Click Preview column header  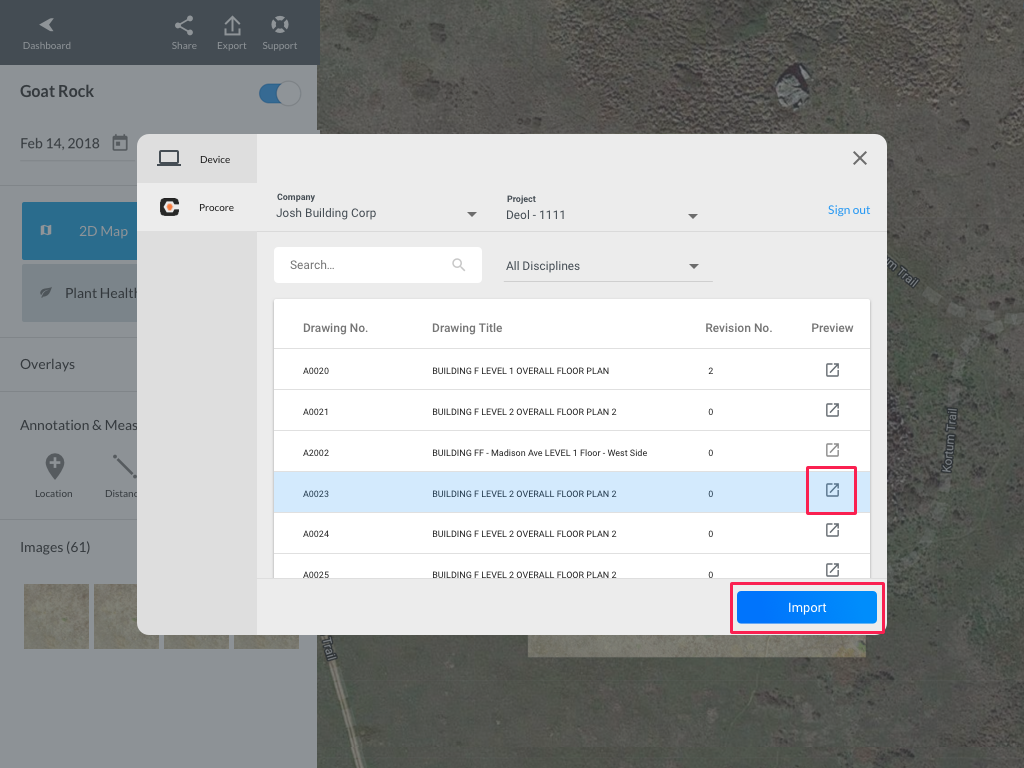(832, 328)
